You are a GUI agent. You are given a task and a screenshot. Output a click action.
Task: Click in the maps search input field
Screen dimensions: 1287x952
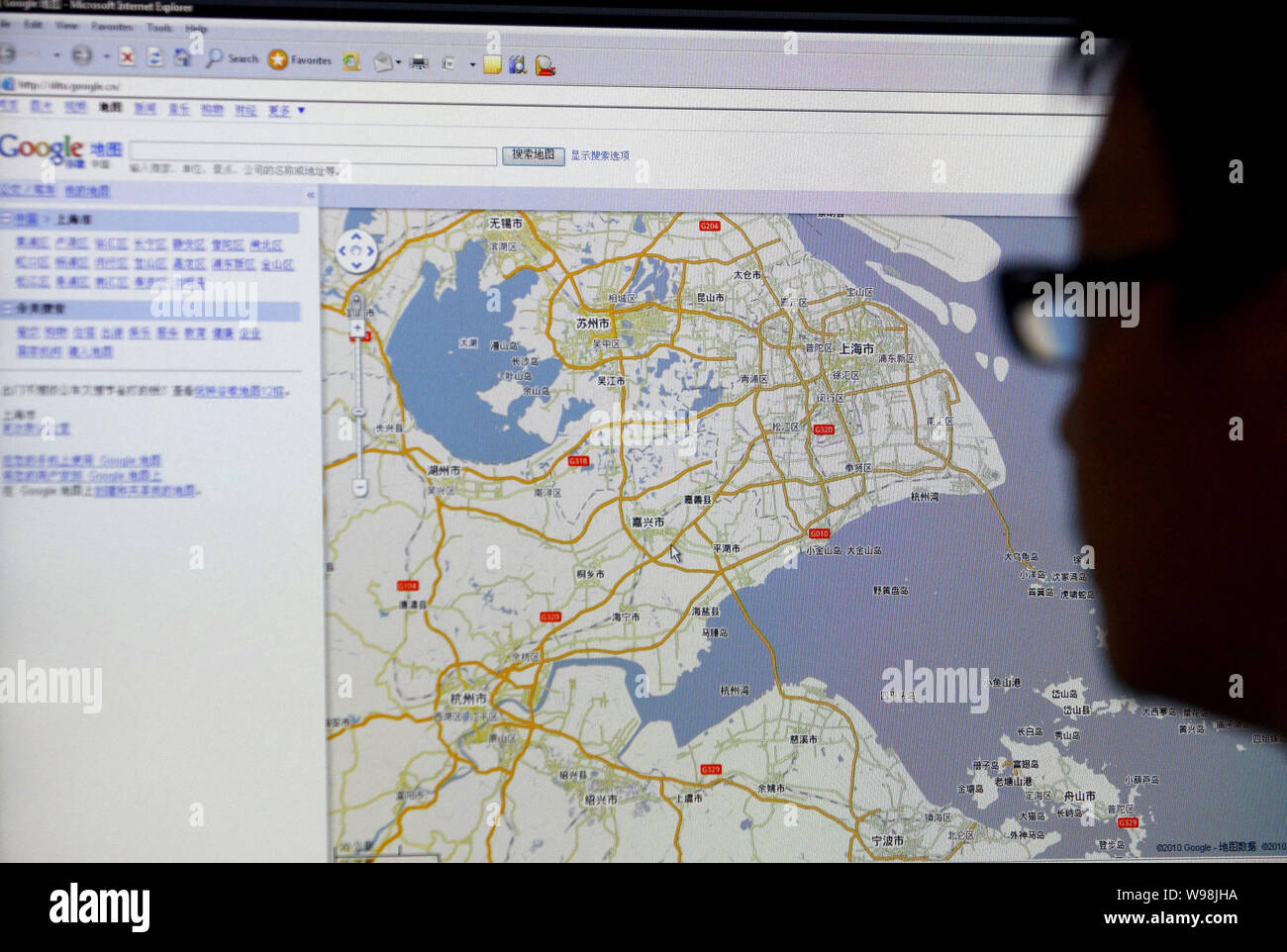[313, 154]
